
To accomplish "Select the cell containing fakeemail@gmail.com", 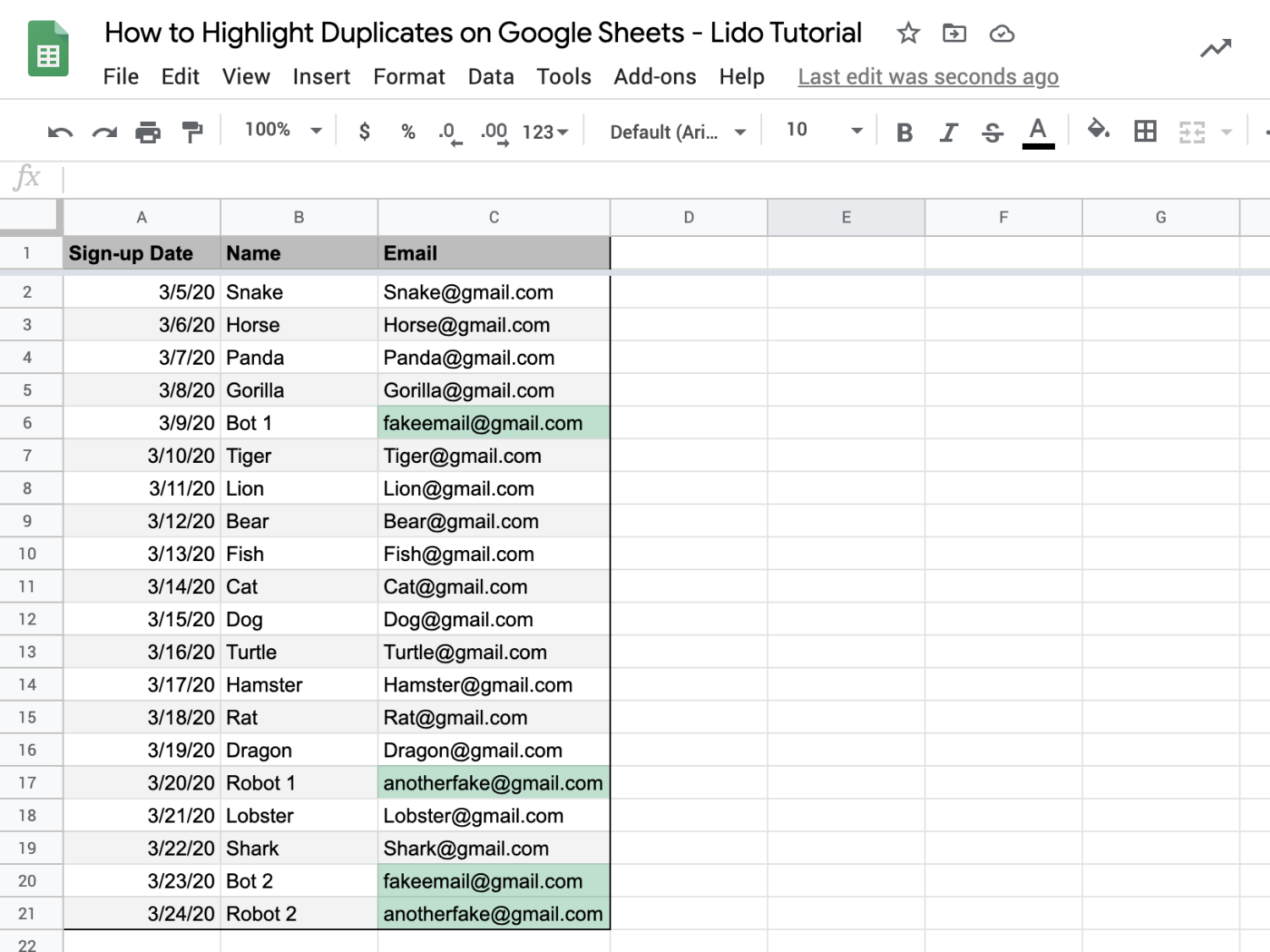I will click(x=494, y=422).
